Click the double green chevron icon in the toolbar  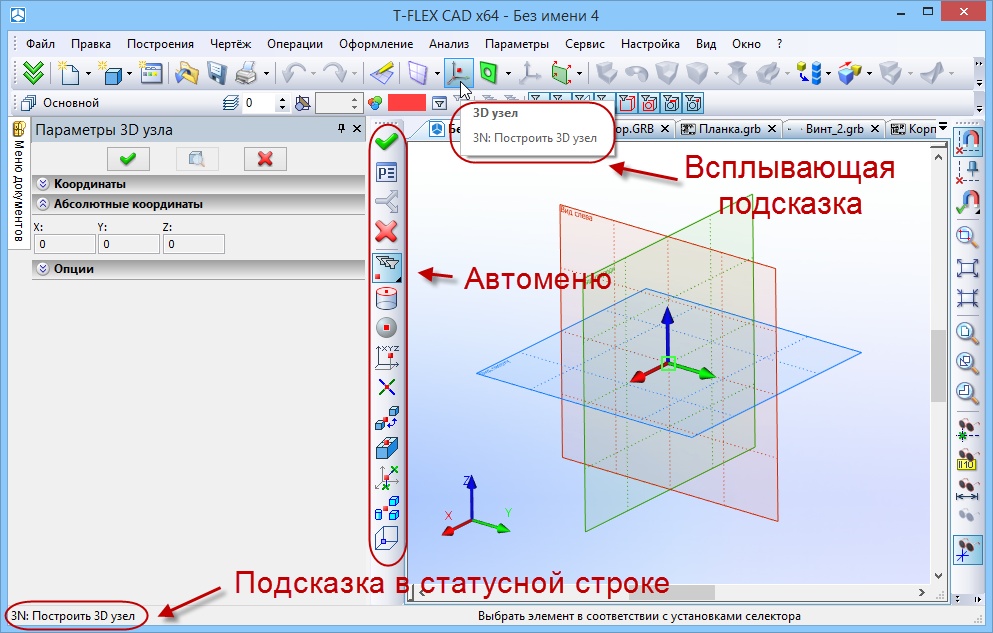[32, 73]
